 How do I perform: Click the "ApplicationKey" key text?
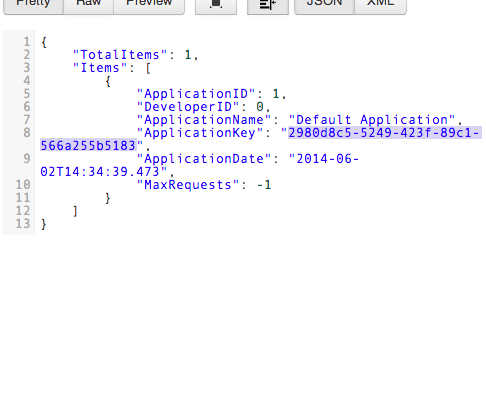coord(200,133)
